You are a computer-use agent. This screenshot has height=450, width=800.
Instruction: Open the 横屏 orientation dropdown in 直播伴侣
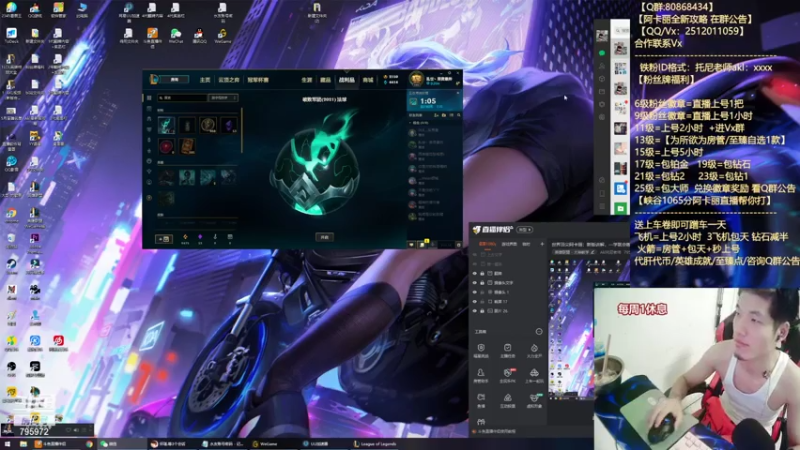(525, 230)
